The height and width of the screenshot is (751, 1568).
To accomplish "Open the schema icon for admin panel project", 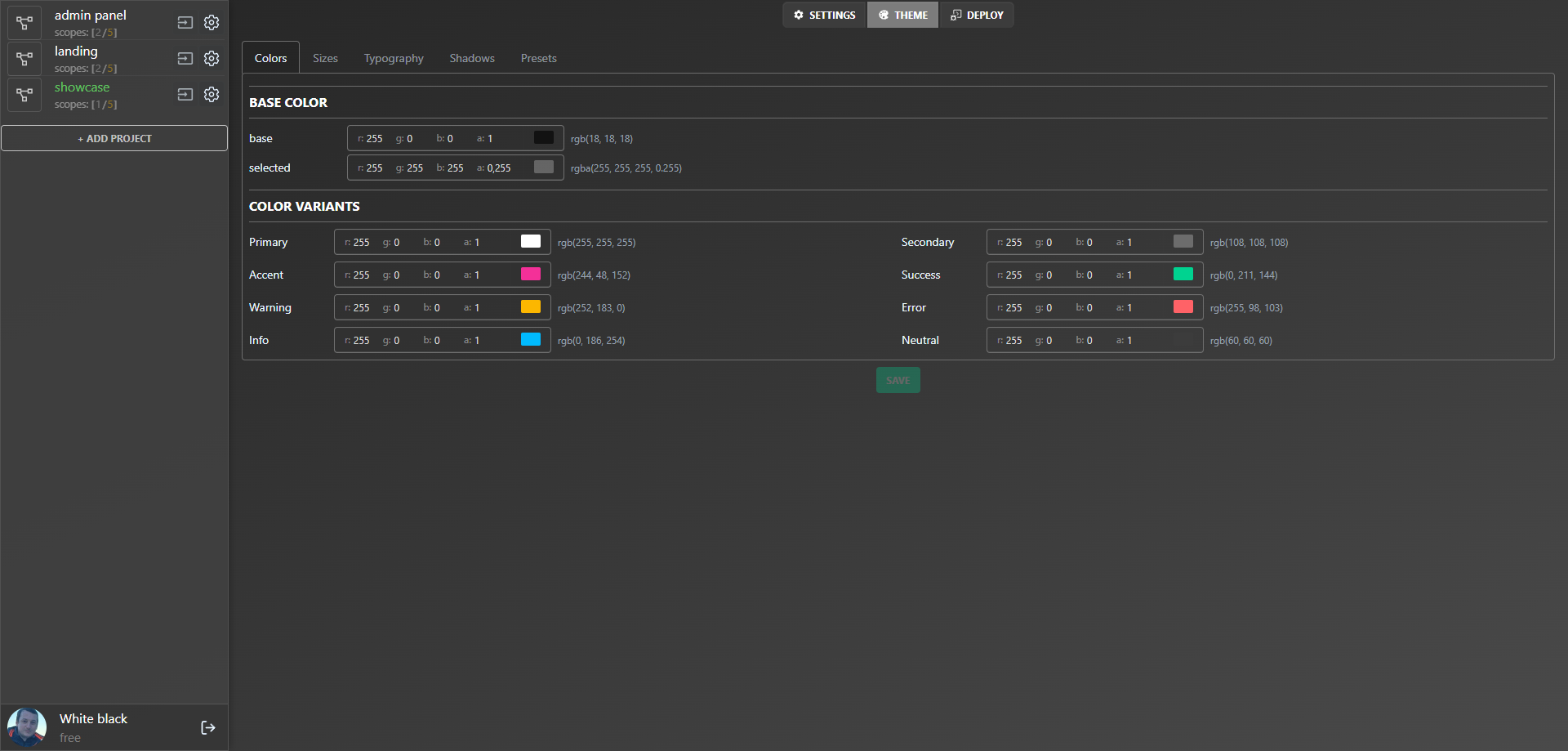I will pyautogui.click(x=24, y=22).
